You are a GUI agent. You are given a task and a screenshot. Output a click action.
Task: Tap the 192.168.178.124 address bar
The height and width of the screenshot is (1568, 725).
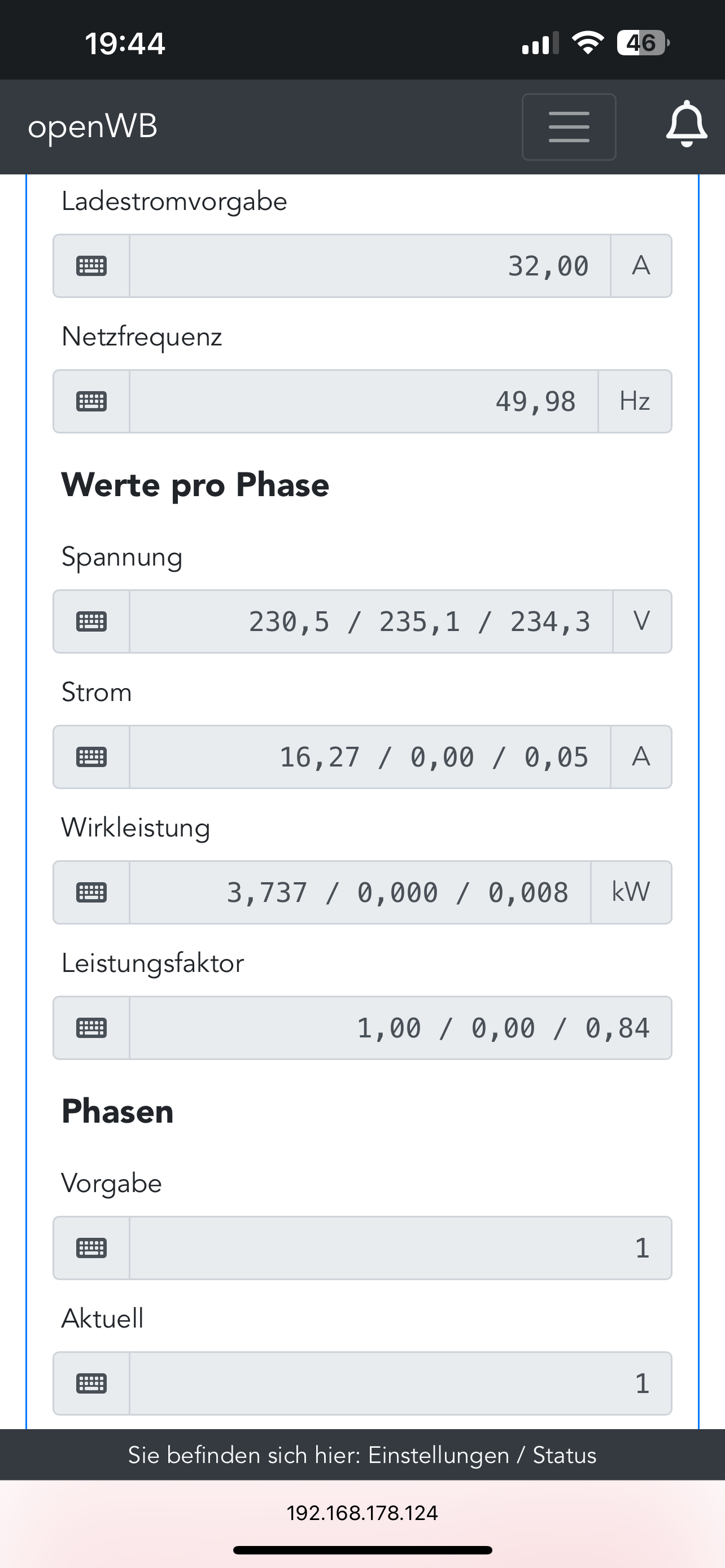point(362,1513)
